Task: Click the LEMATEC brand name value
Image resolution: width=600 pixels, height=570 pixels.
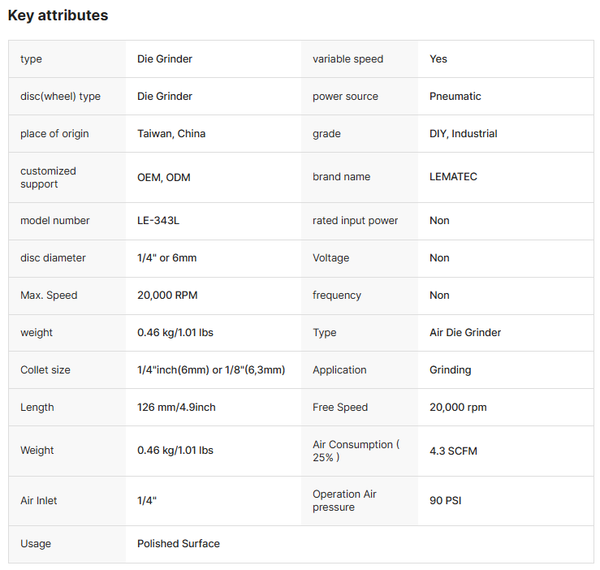Action: (453, 177)
